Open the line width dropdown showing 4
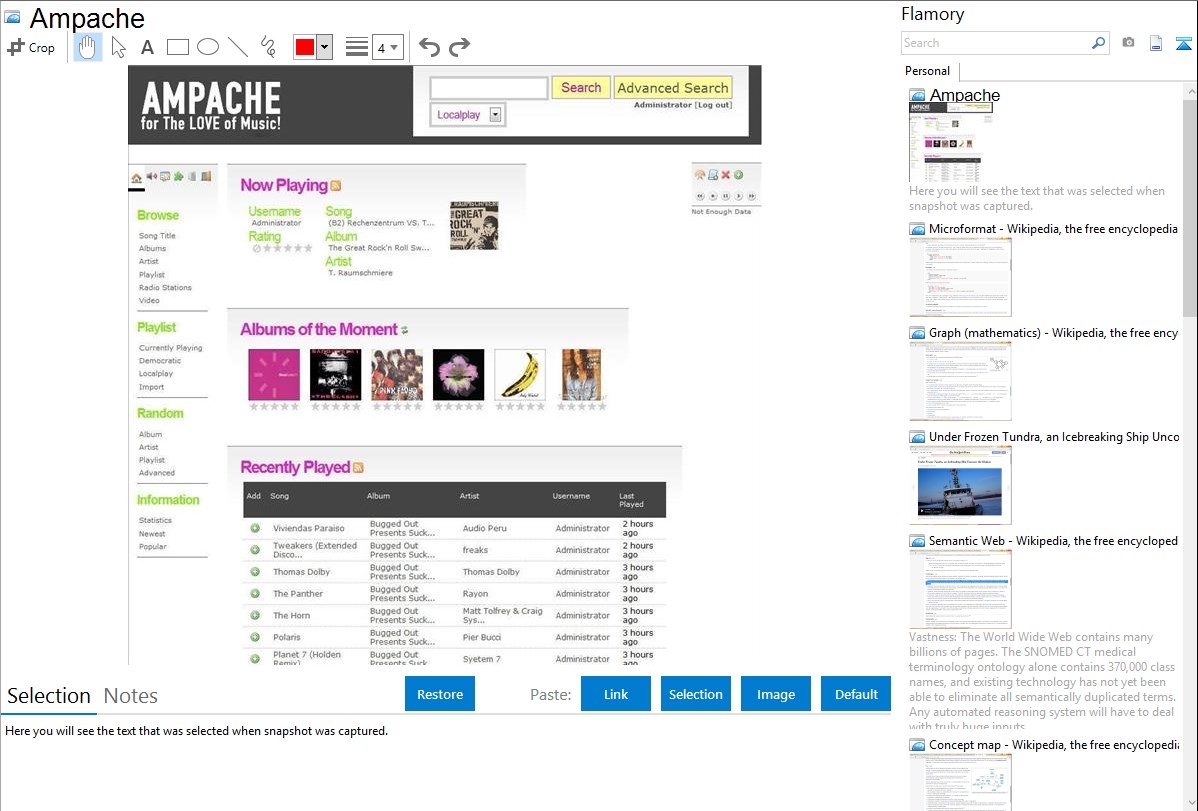Image resolution: width=1198 pixels, height=811 pixels. [388, 47]
